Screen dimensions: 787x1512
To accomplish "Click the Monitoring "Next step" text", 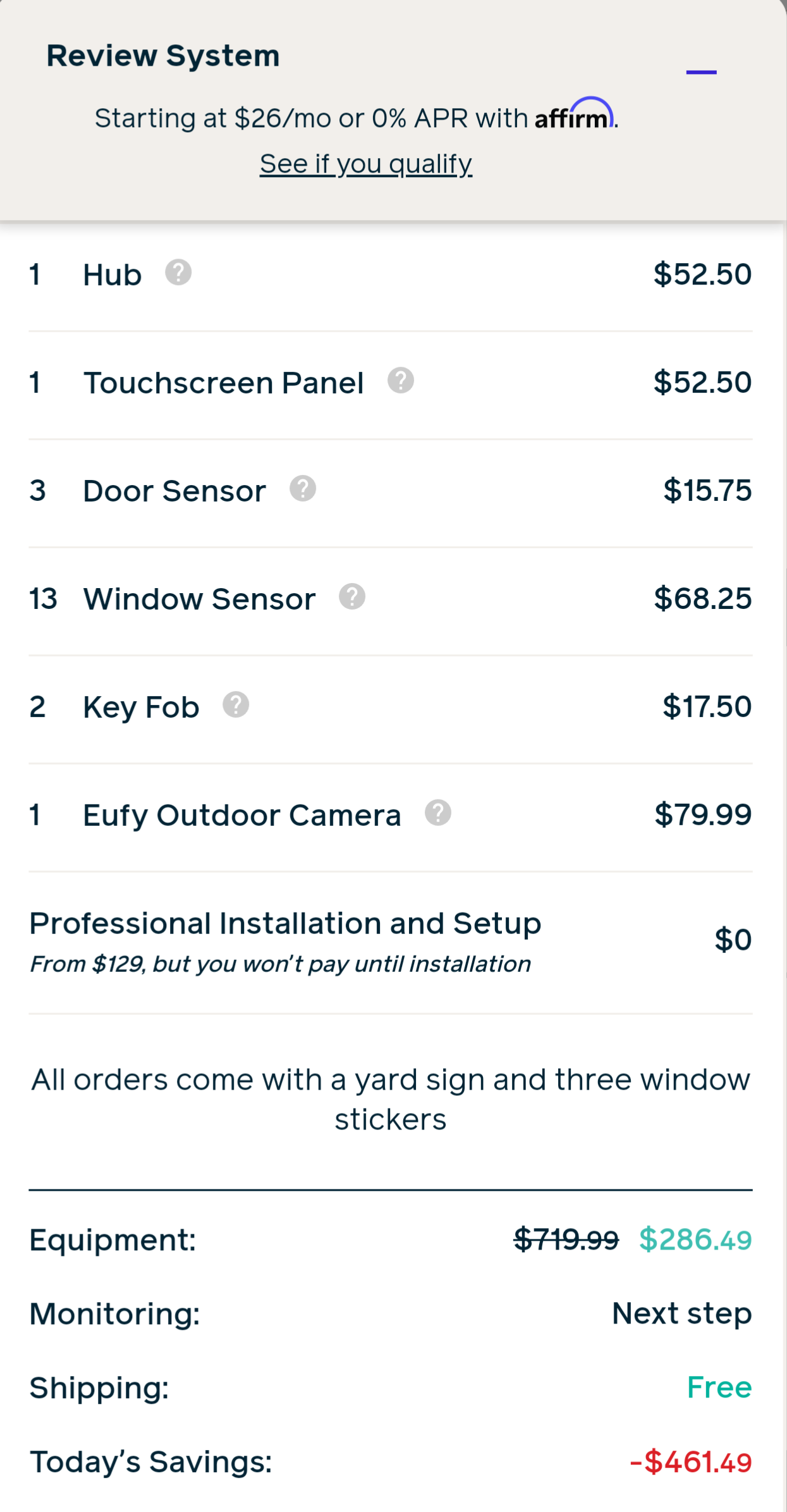I will point(681,1313).
